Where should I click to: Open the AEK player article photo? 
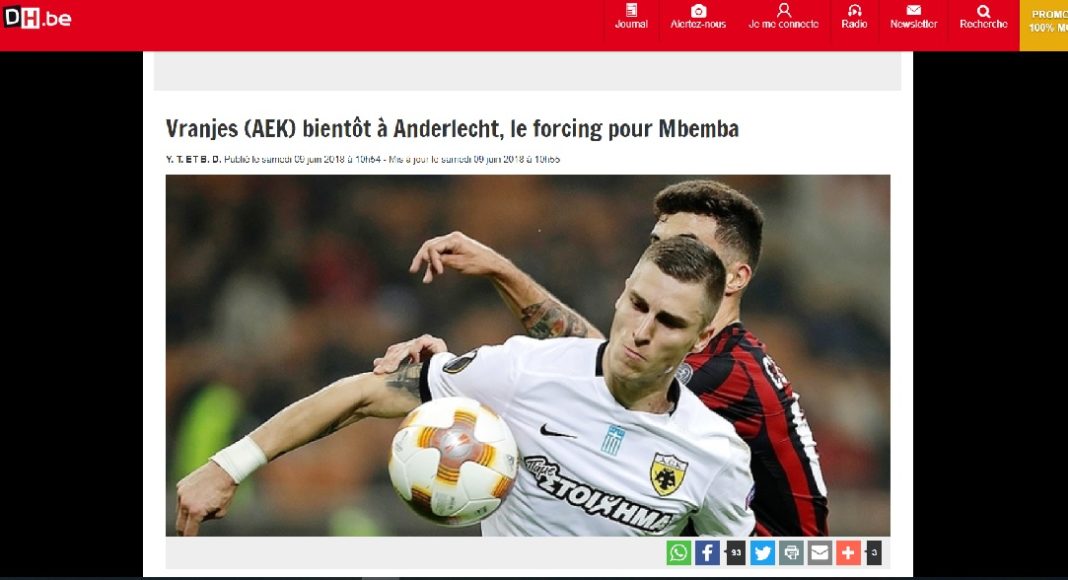point(528,355)
